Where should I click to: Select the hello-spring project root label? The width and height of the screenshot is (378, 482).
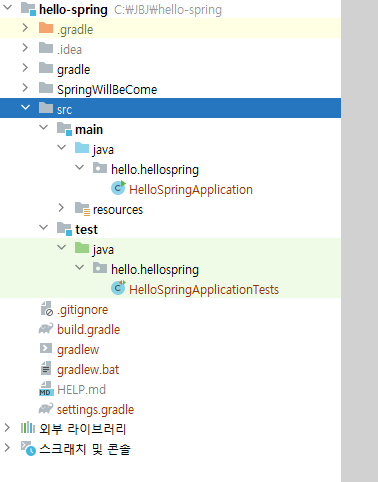[x=73, y=10]
